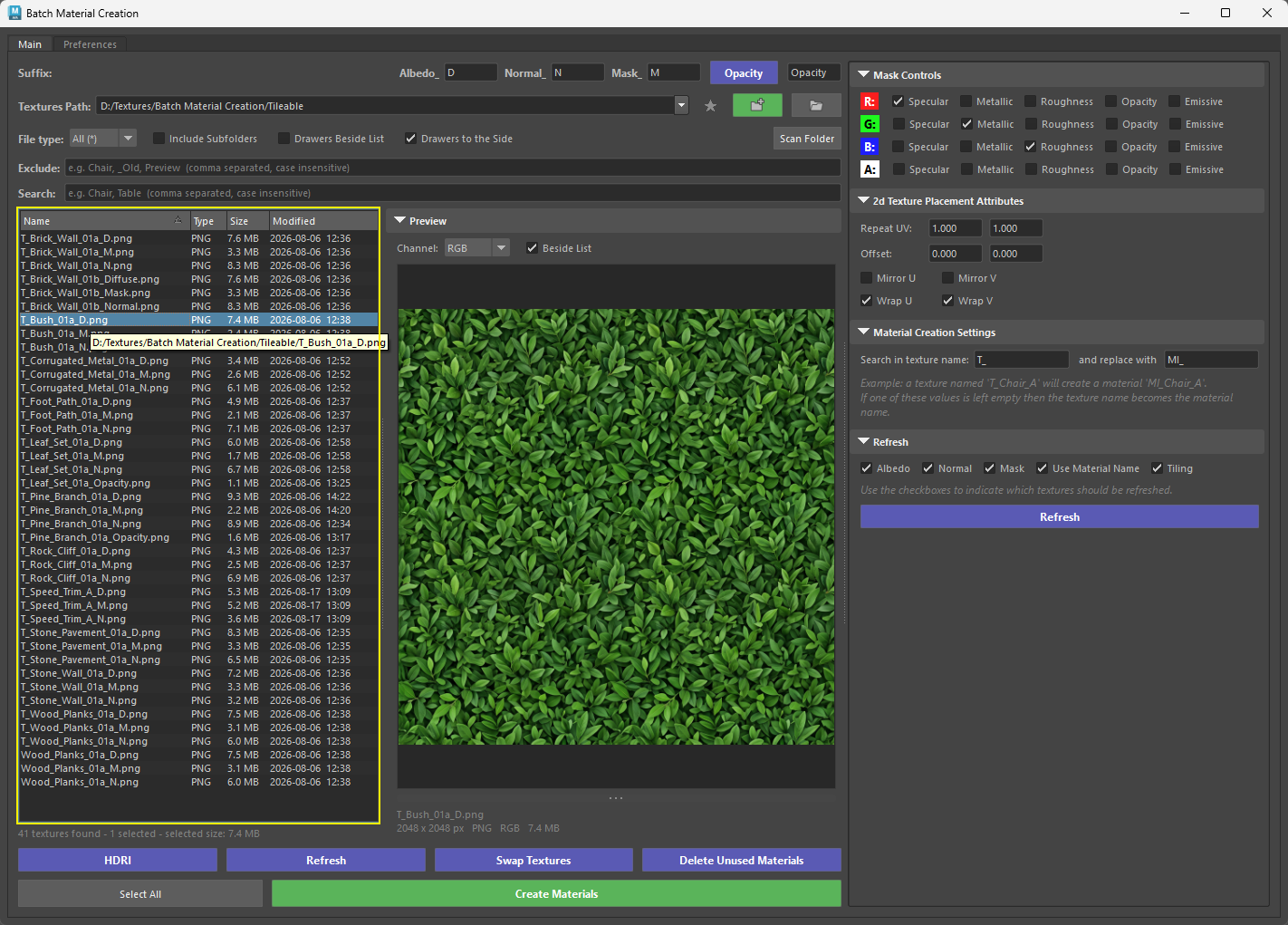Image resolution: width=1288 pixels, height=925 pixels.
Task: Click the Select All button
Action: click(x=140, y=894)
